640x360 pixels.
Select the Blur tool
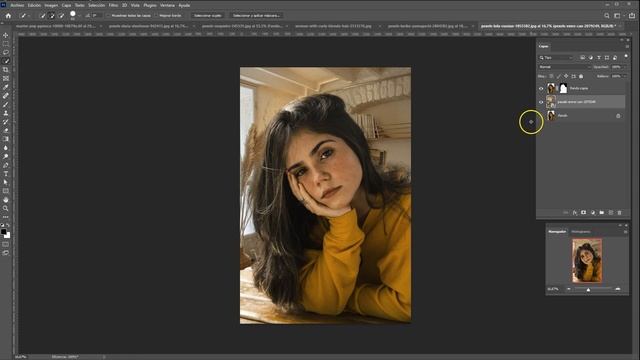point(6,148)
